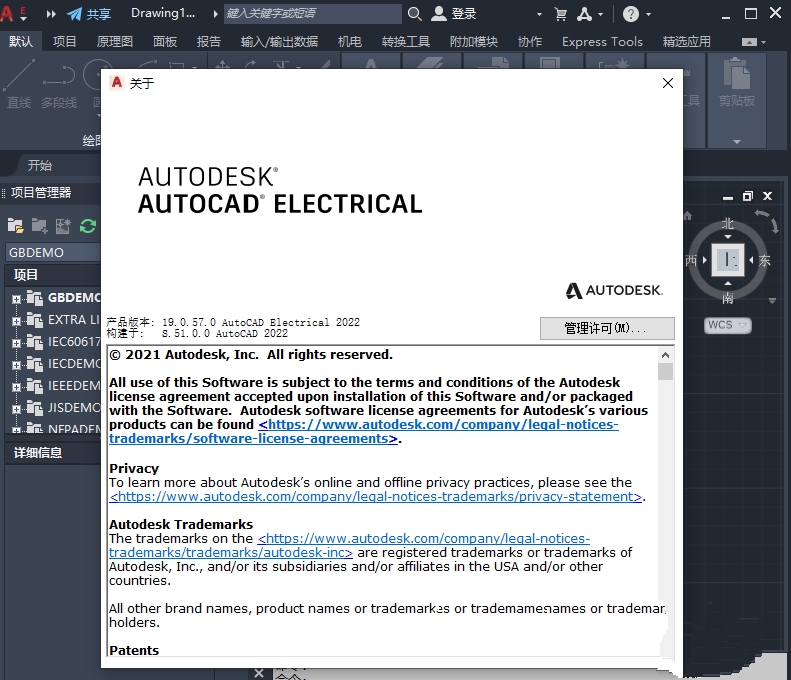The height and width of the screenshot is (680, 791).
Task: Click ViewCube 北 north label
Action: (x=727, y=223)
